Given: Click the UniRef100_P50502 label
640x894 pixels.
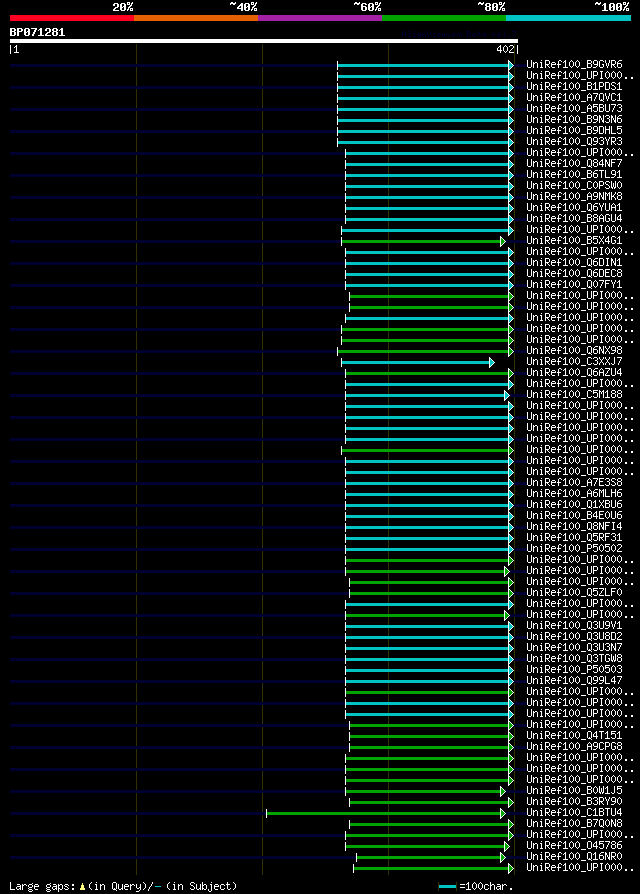Looking at the screenshot, I should tap(574, 548).
